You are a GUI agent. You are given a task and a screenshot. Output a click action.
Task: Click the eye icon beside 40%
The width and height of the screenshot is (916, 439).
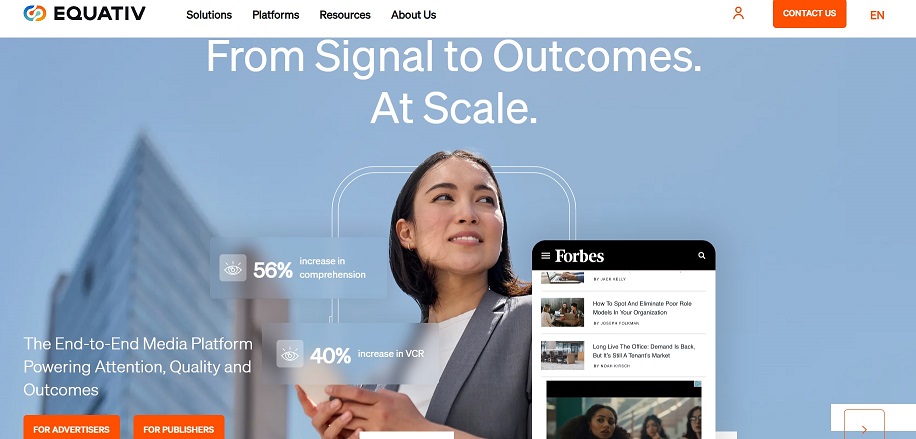pyautogui.click(x=290, y=354)
